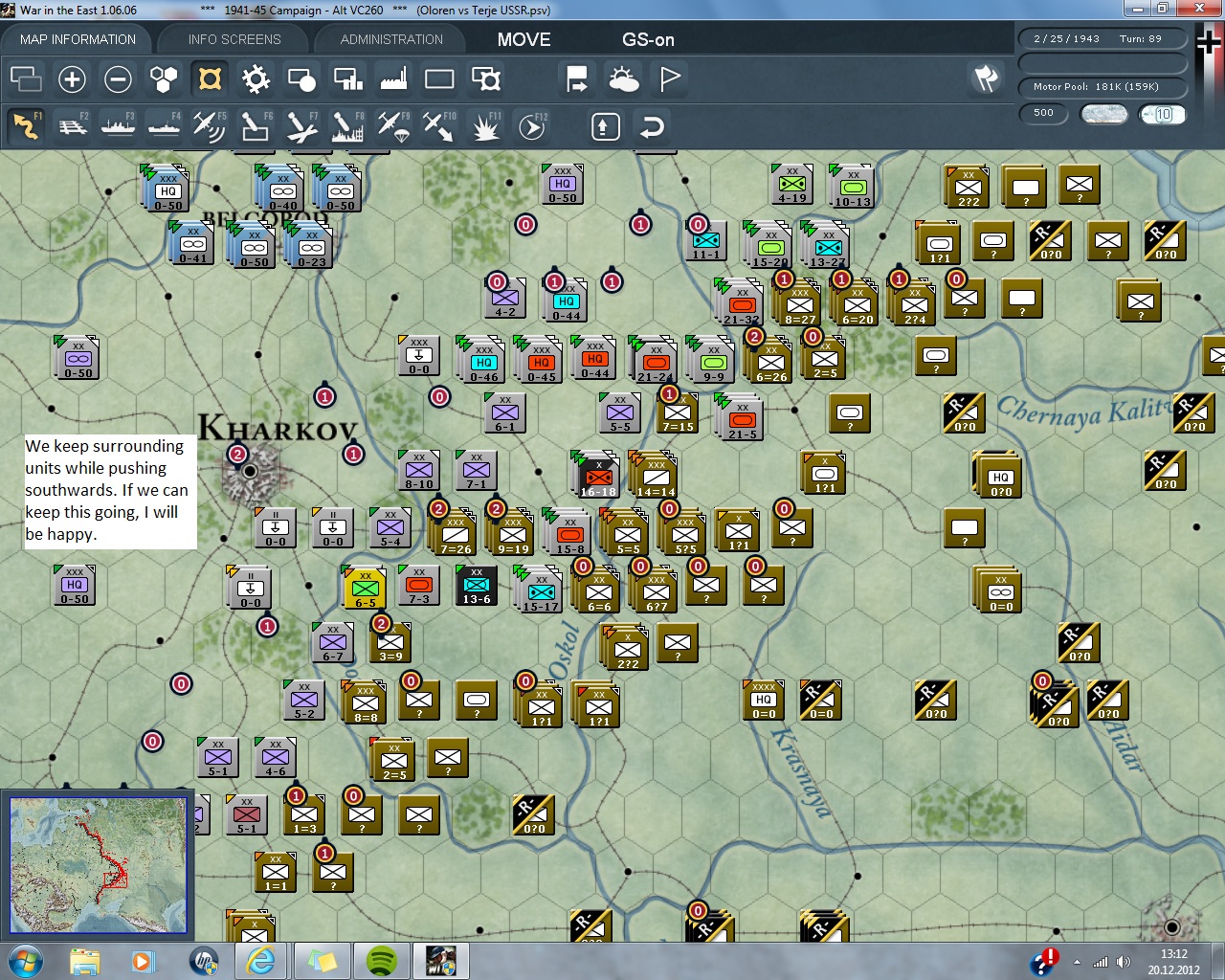The height and width of the screenshot is (980, 1225).
Task: Click the taskbar clock showing 13:12
Action: 1174,962
